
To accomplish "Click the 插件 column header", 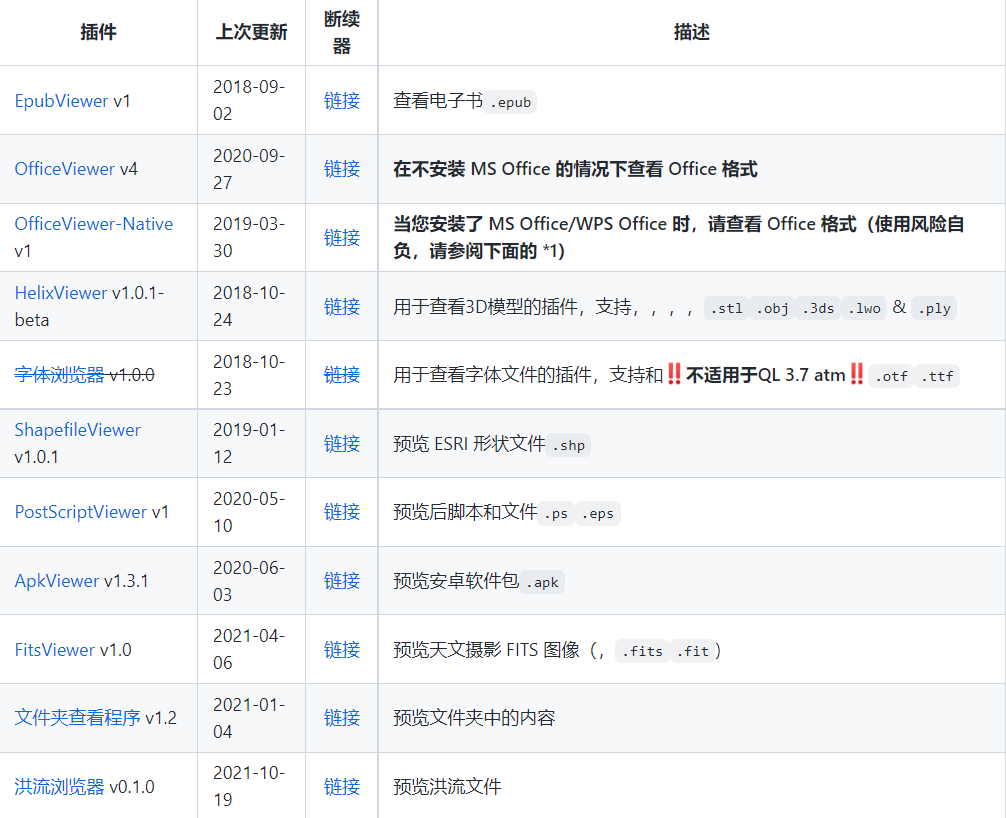I will 98,32.
